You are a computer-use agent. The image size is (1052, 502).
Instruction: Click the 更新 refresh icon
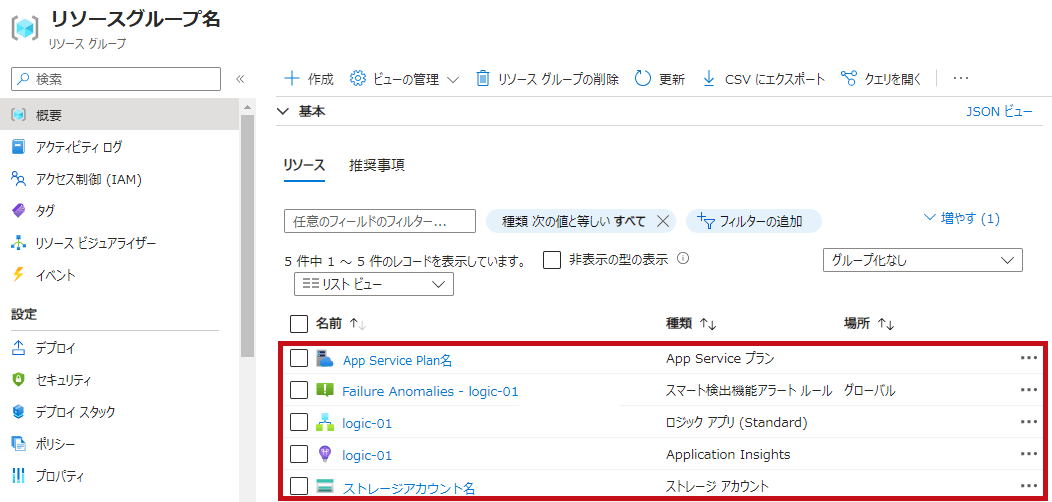tap(643, 79)
